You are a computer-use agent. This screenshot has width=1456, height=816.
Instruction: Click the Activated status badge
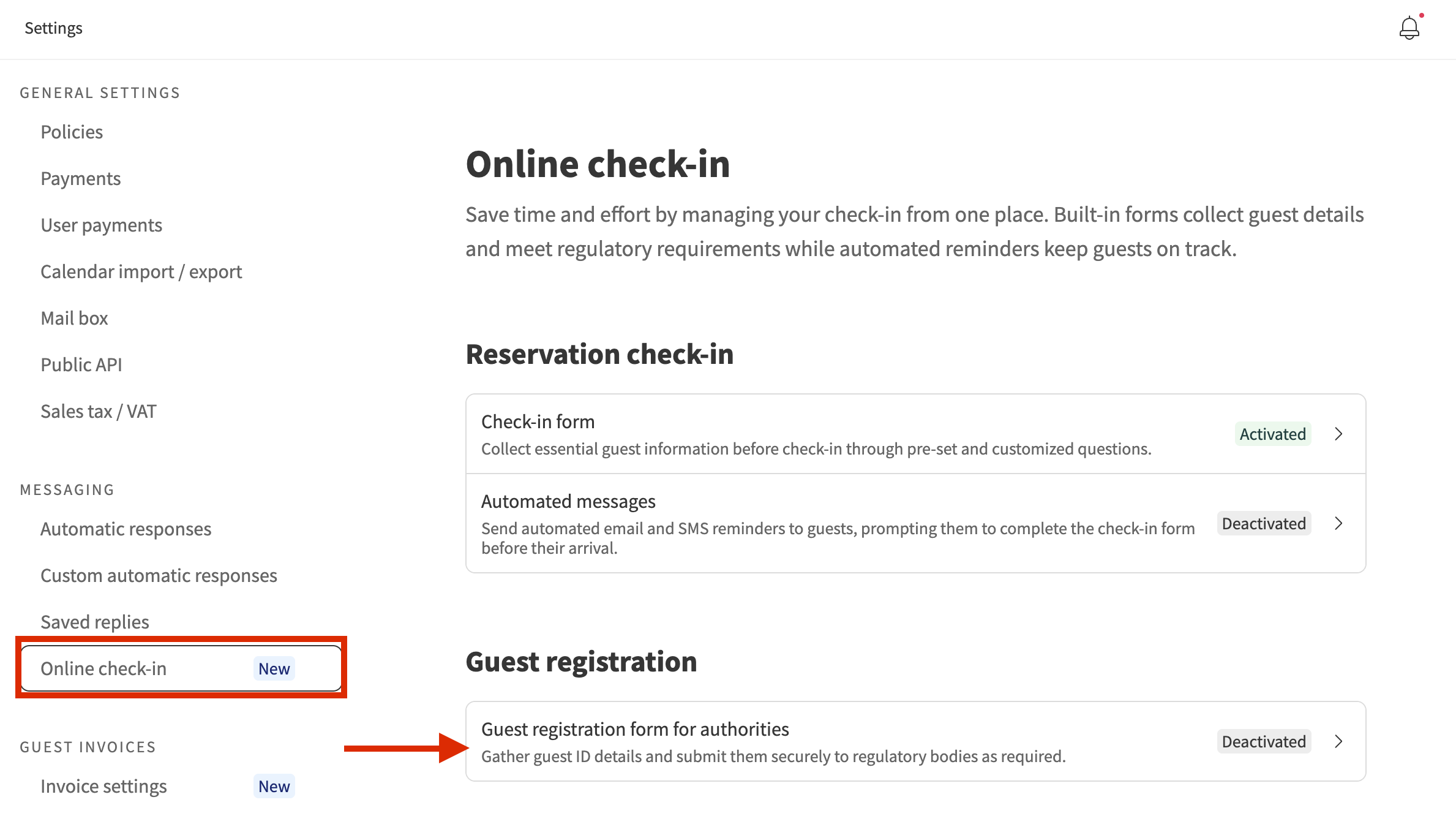pos(1272,434)
